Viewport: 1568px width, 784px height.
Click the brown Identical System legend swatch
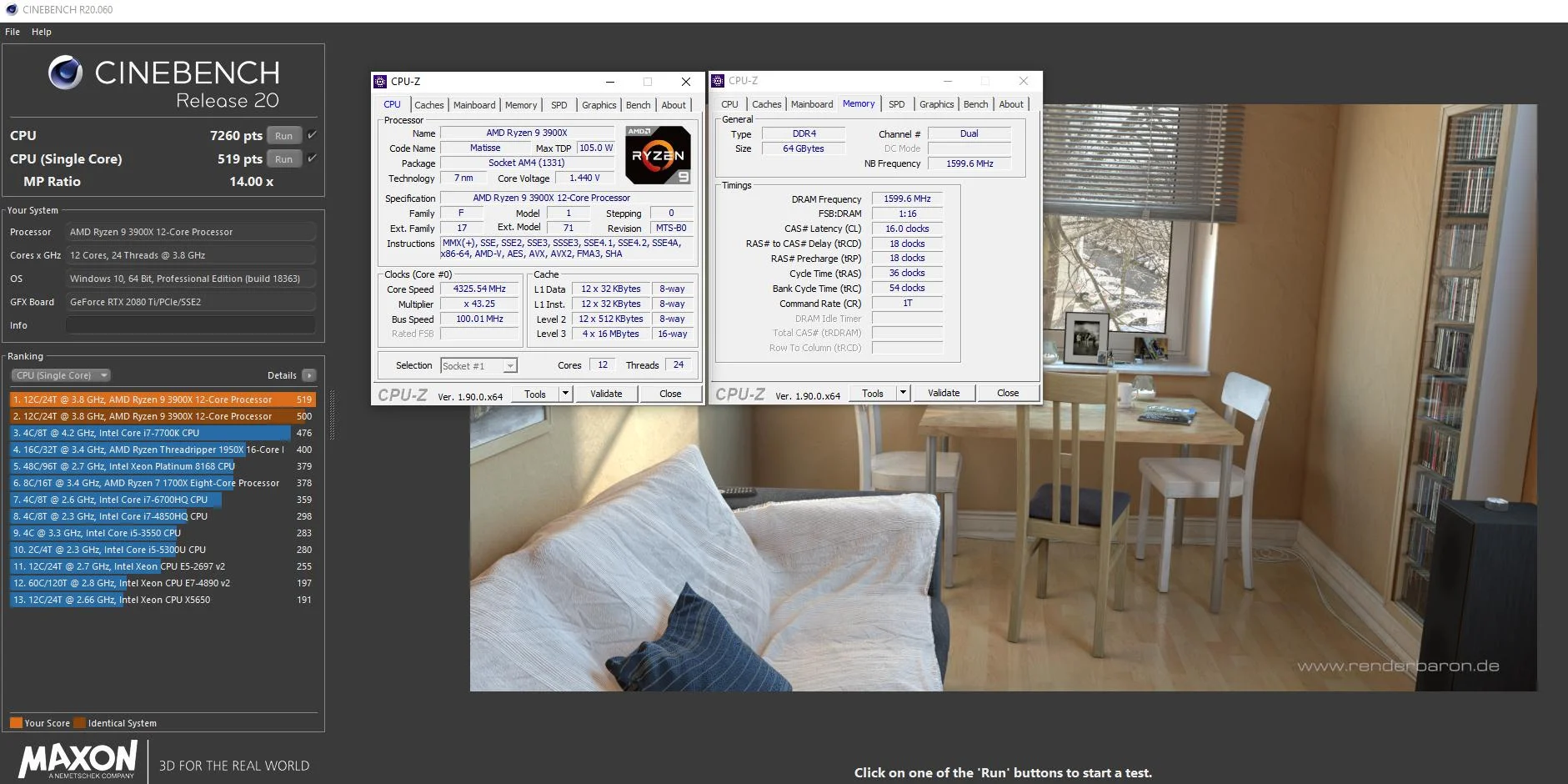79,723
